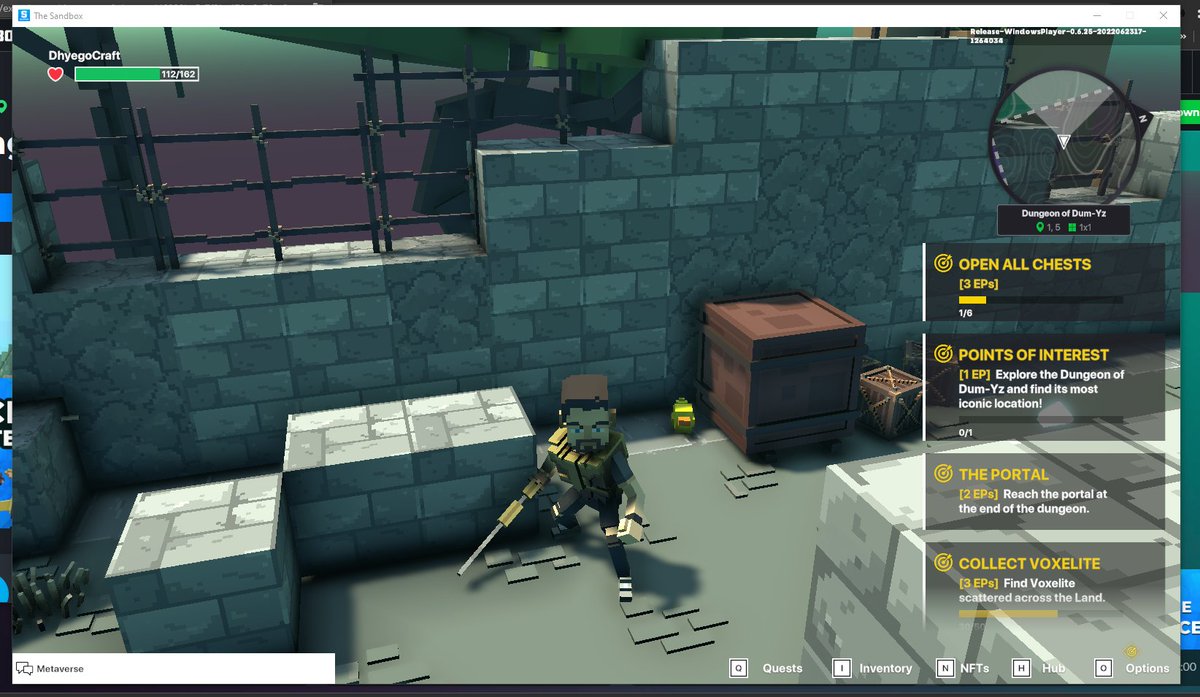Click the Dungeon of Dum-Yz location label
This screenshot has width=1200, height=697.
tap(1063, 213)
